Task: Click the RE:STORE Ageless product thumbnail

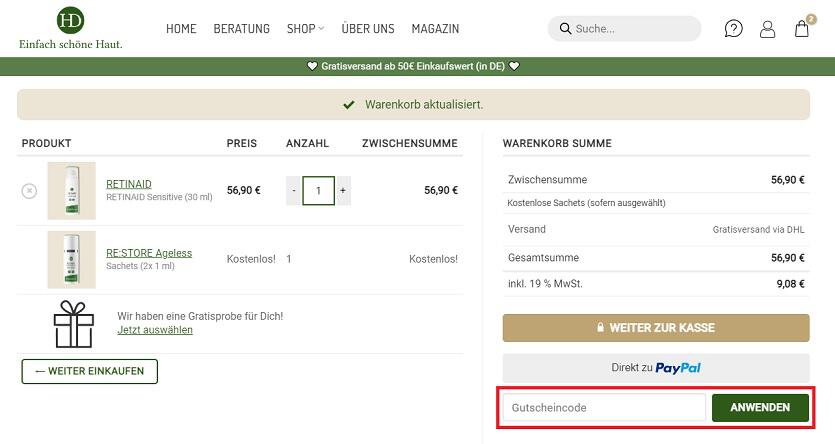Action: (71, 259)
